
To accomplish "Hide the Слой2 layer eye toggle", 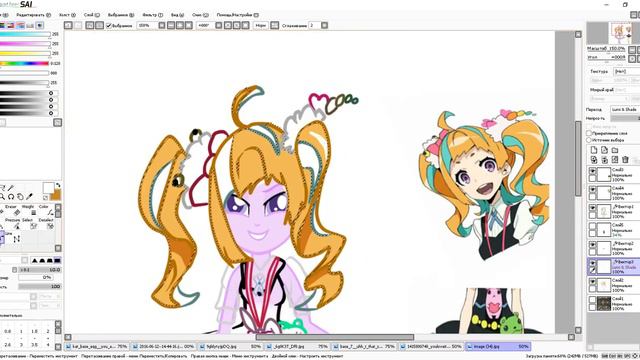I will [x=592, y=282].
